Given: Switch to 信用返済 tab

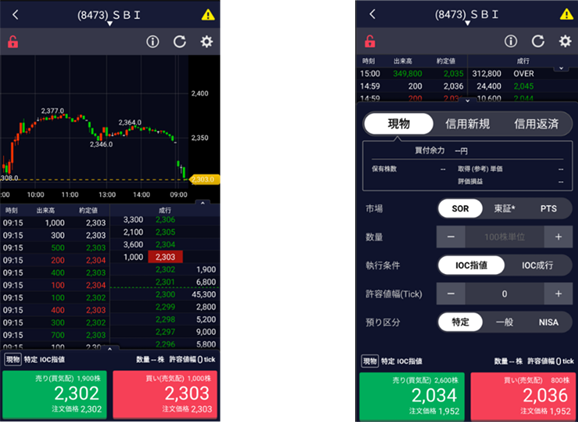Looking at the screenshot, I should tap(536, 124).
